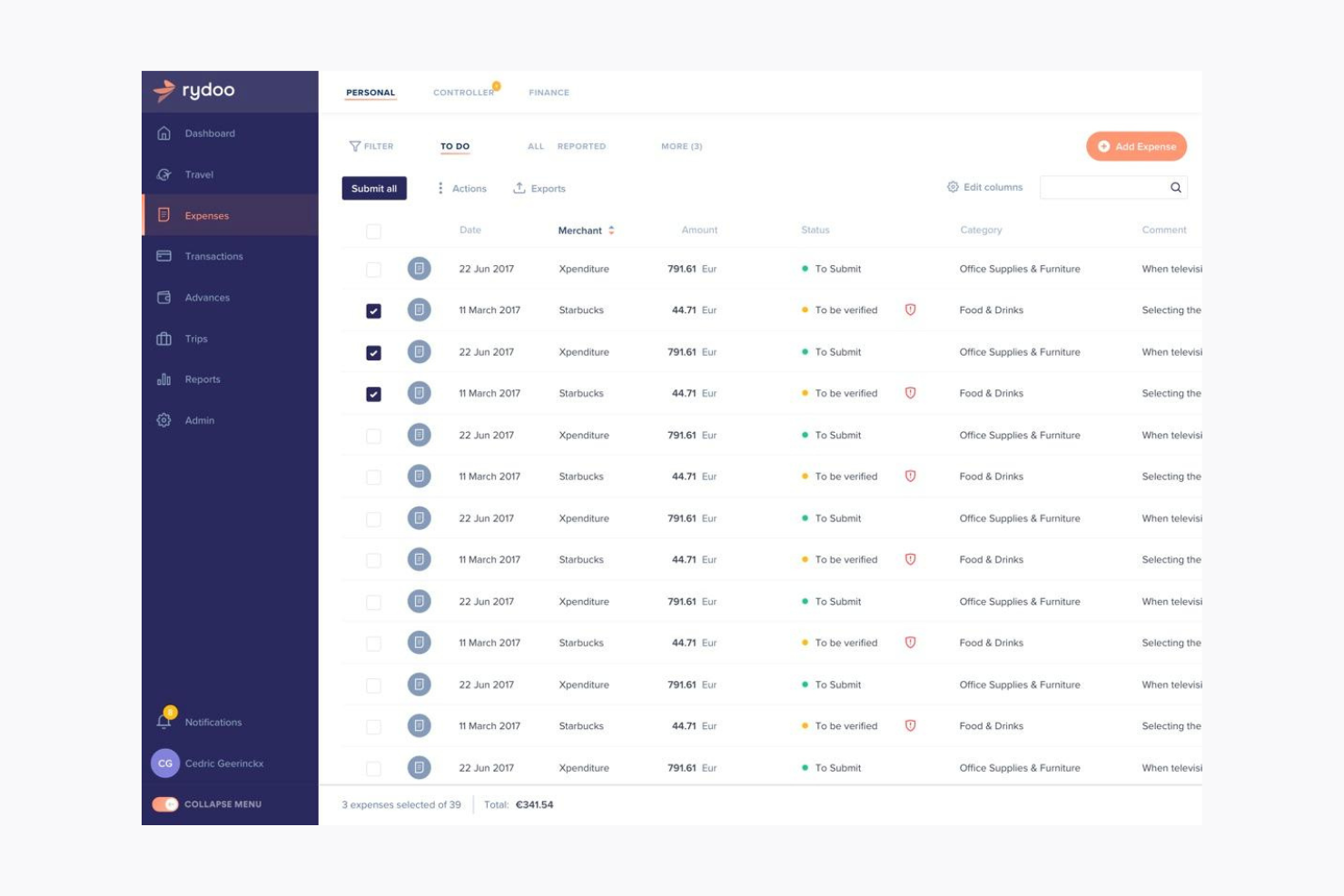
Task: Sort by the Merchant column arrow
Action: (x=611, y=231)
